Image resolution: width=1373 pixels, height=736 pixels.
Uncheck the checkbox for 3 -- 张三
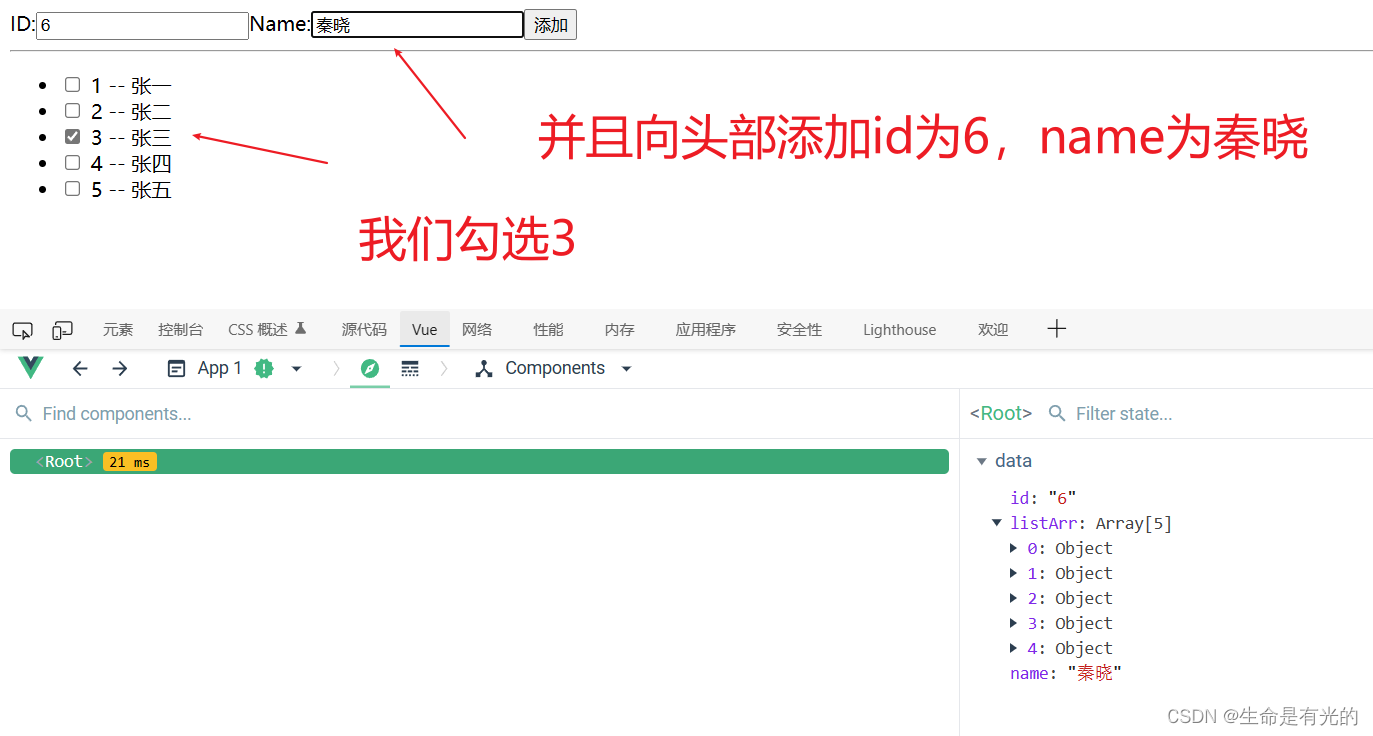[72, 137]
